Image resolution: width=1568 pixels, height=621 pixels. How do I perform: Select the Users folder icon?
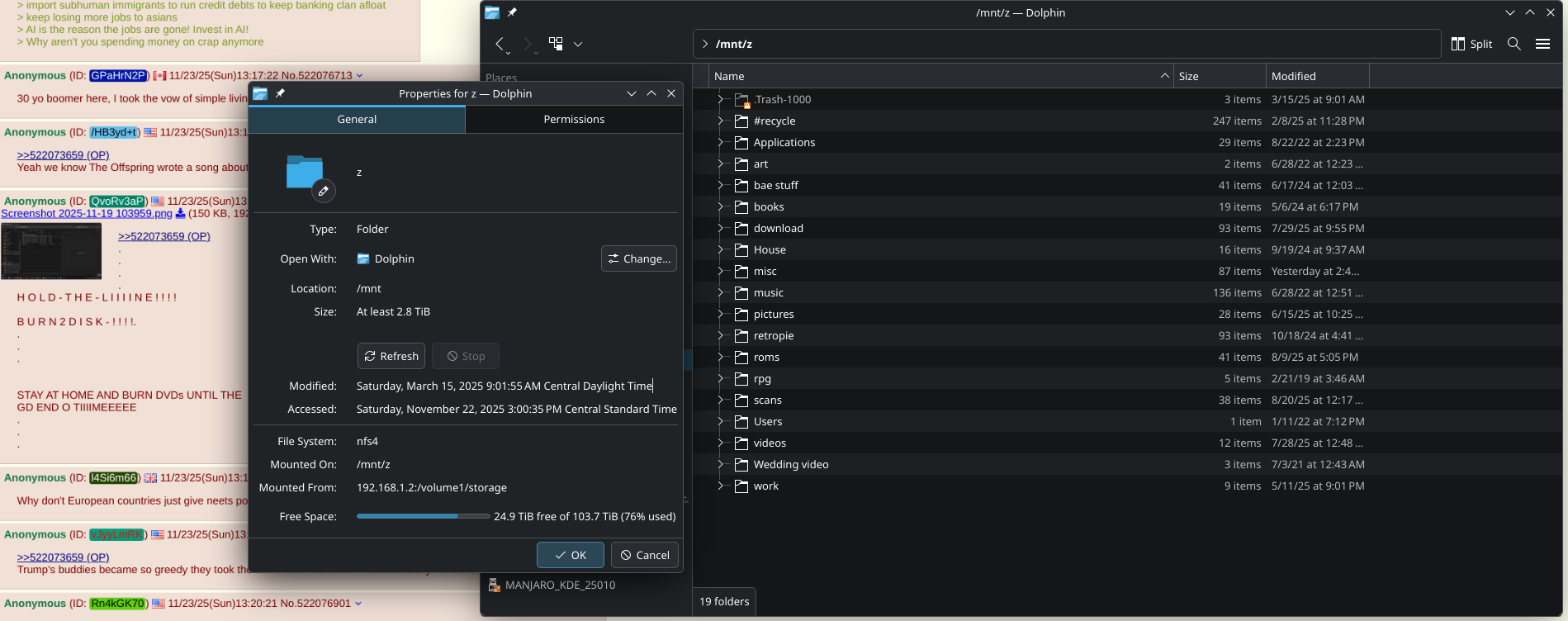[x=741, y=421]
